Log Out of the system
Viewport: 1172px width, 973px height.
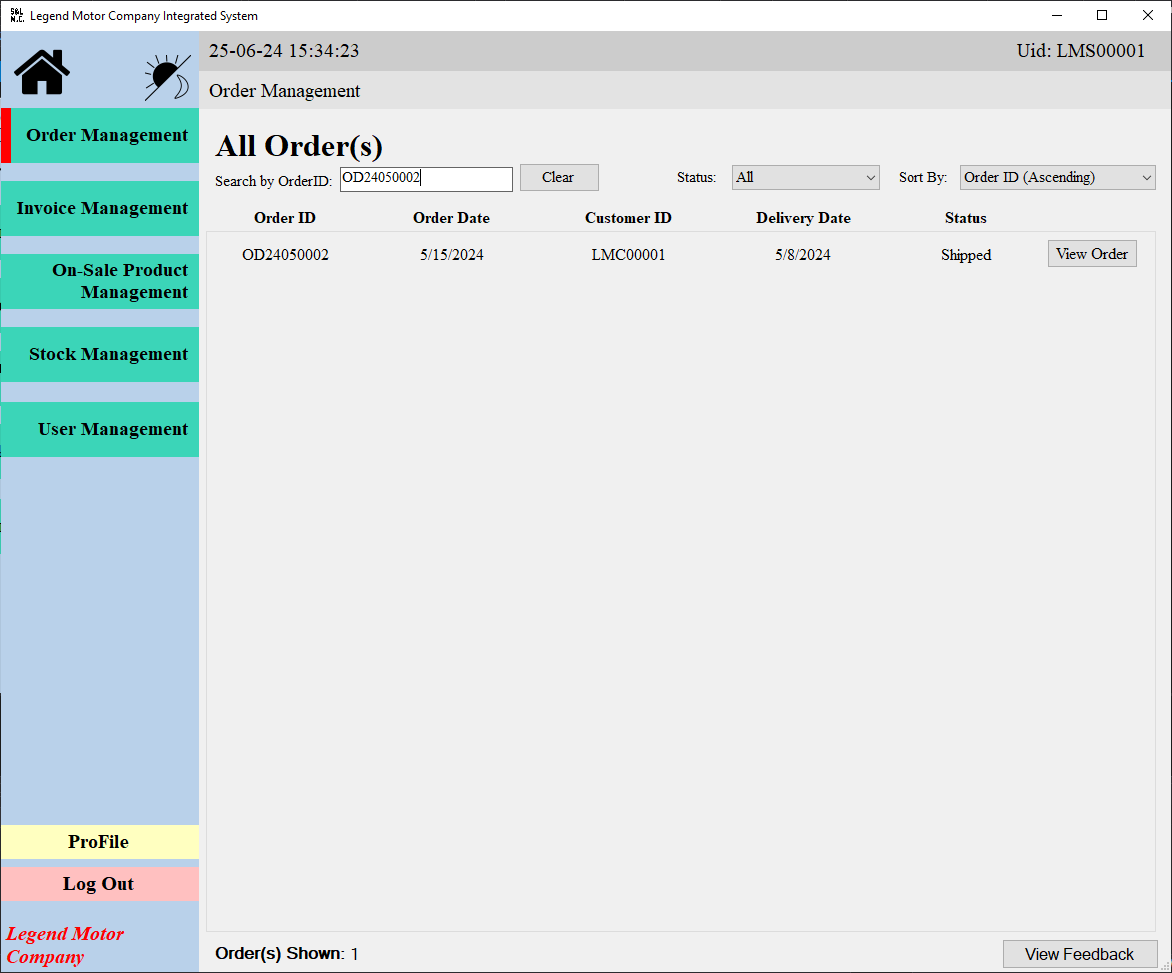pyautogui.click(x=99, y=883)
